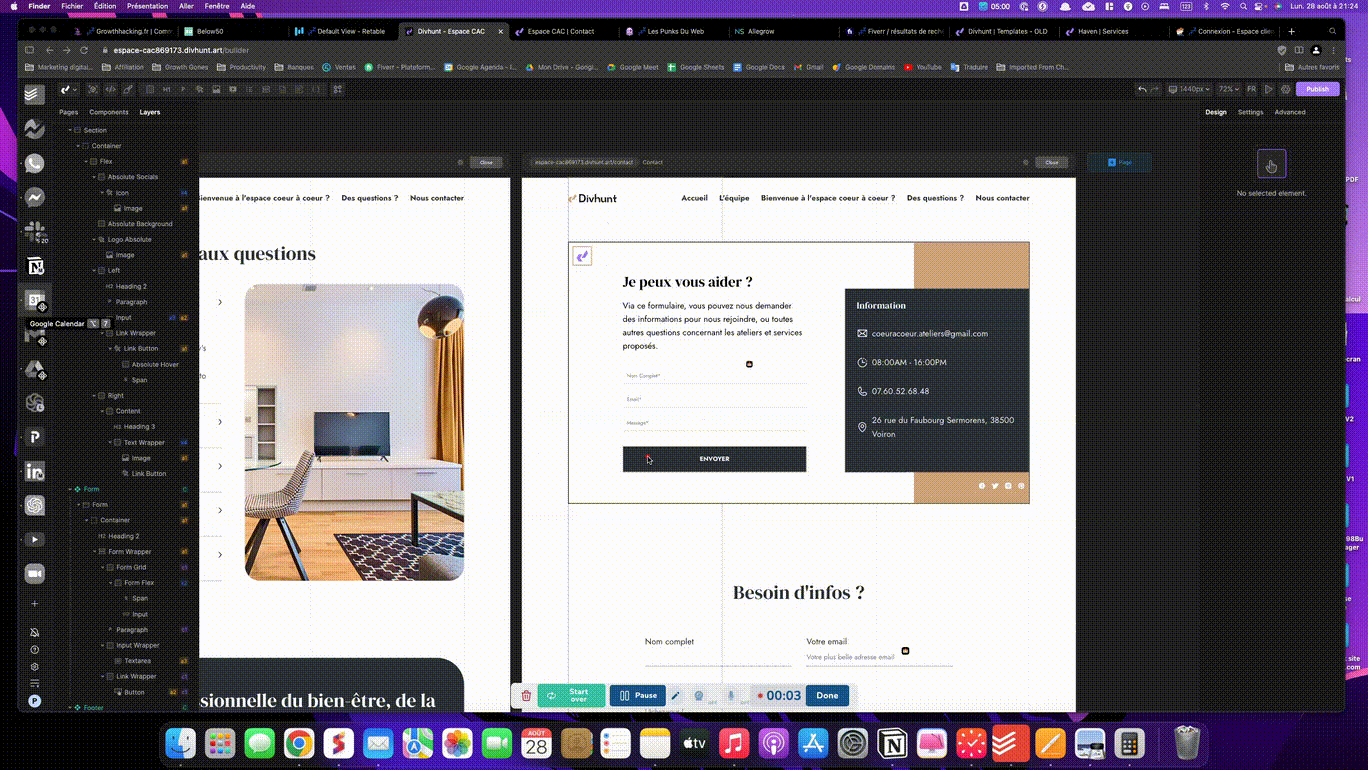This screenshot has width=1368, height=770.
Task: Switch language with FR button
Action: (x=1251, y=89)
